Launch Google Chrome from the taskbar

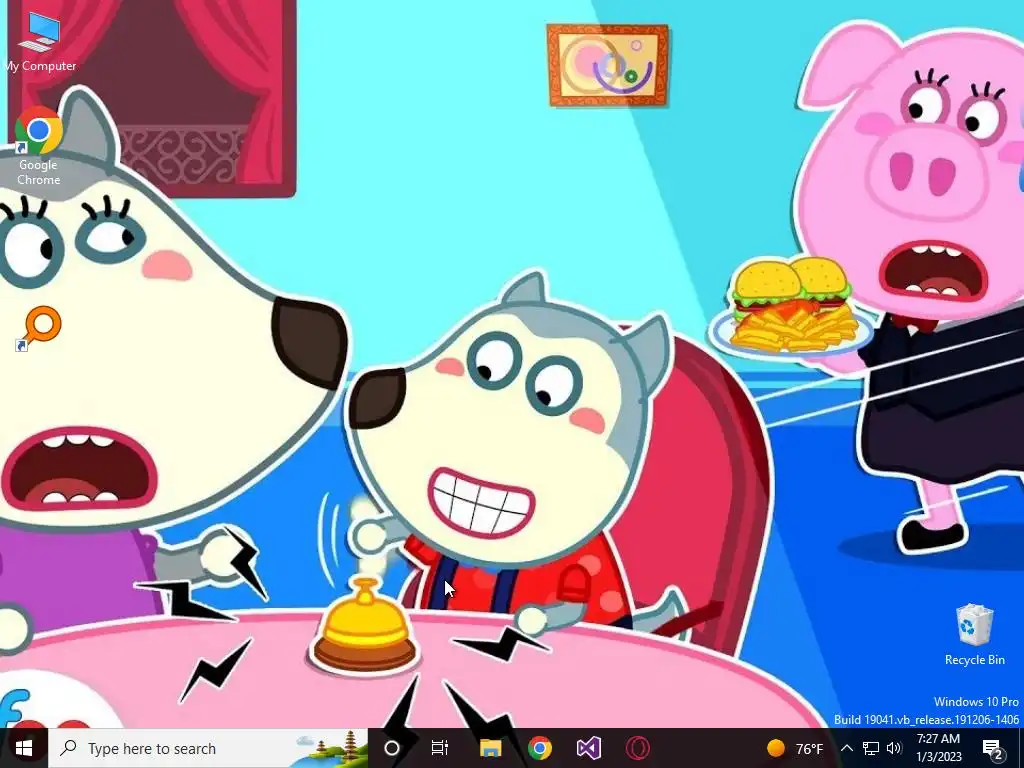tap(539, 748)
